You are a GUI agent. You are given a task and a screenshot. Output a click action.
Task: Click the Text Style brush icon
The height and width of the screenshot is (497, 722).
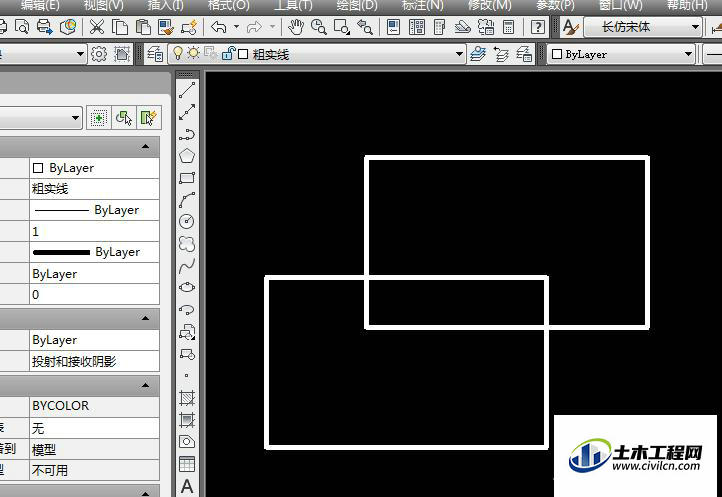[571, 27]
